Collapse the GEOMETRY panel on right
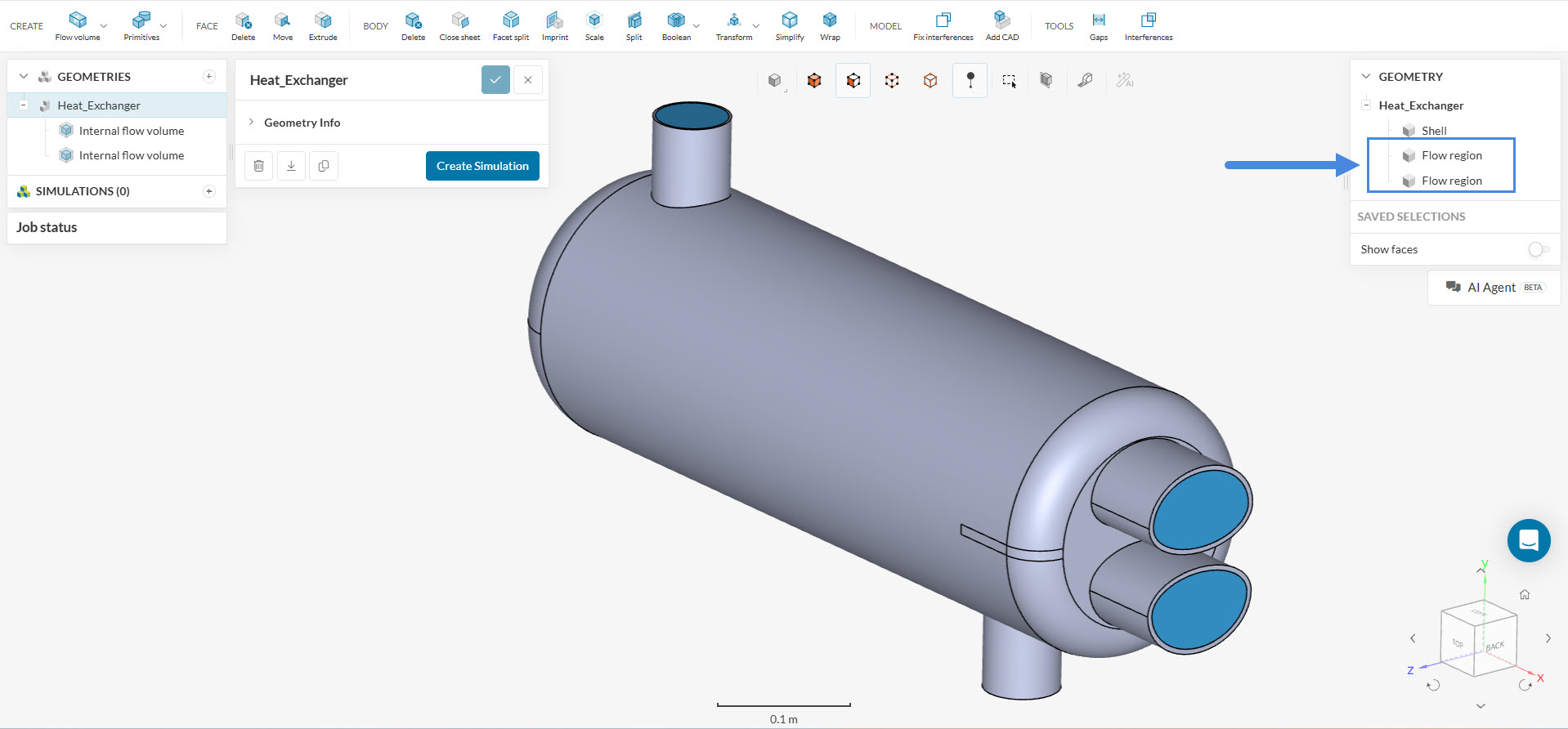Screen dimensions: 1568x729 1365,77
